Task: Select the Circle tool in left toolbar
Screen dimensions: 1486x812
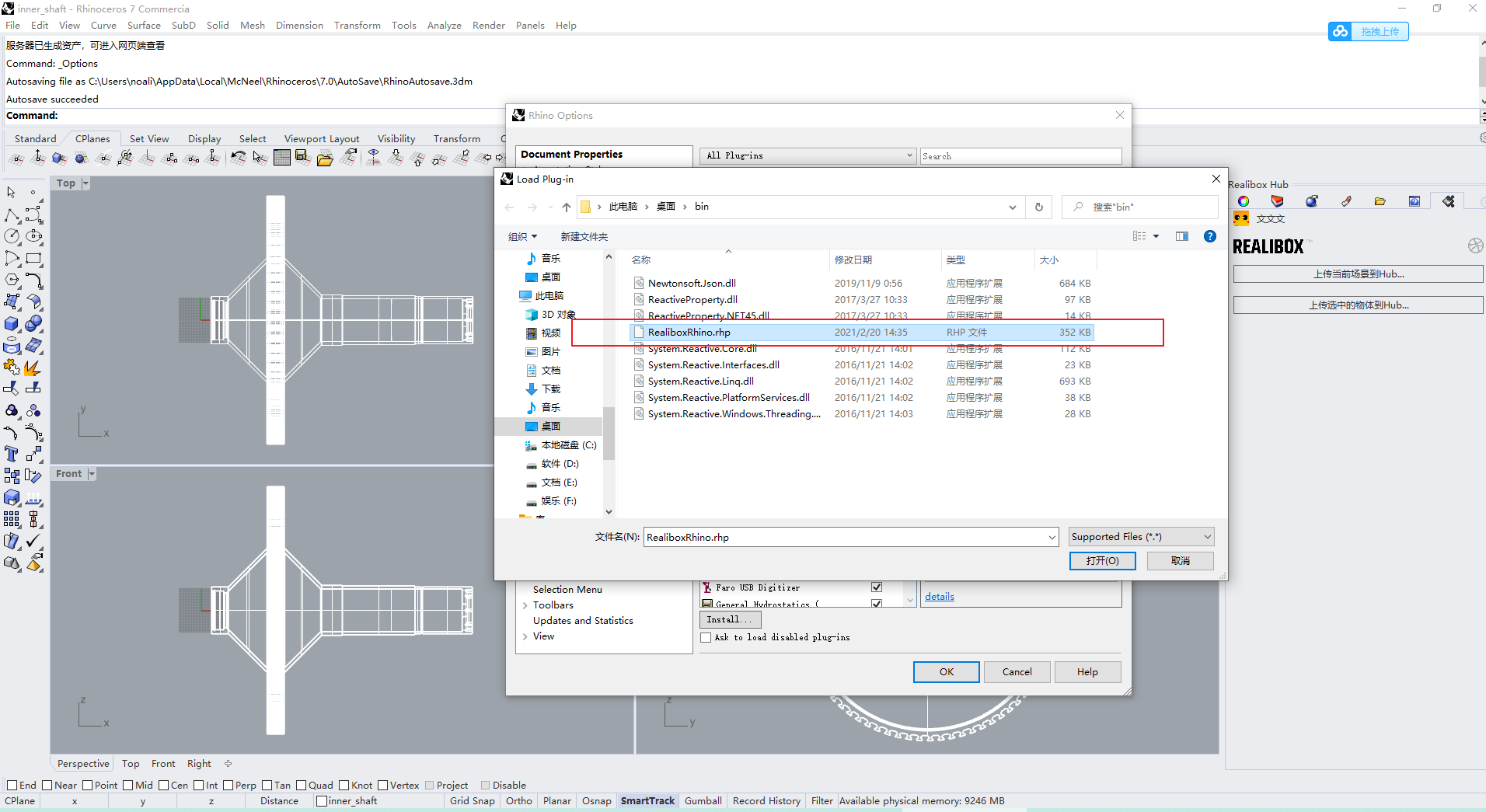Action: click(12, 236)
